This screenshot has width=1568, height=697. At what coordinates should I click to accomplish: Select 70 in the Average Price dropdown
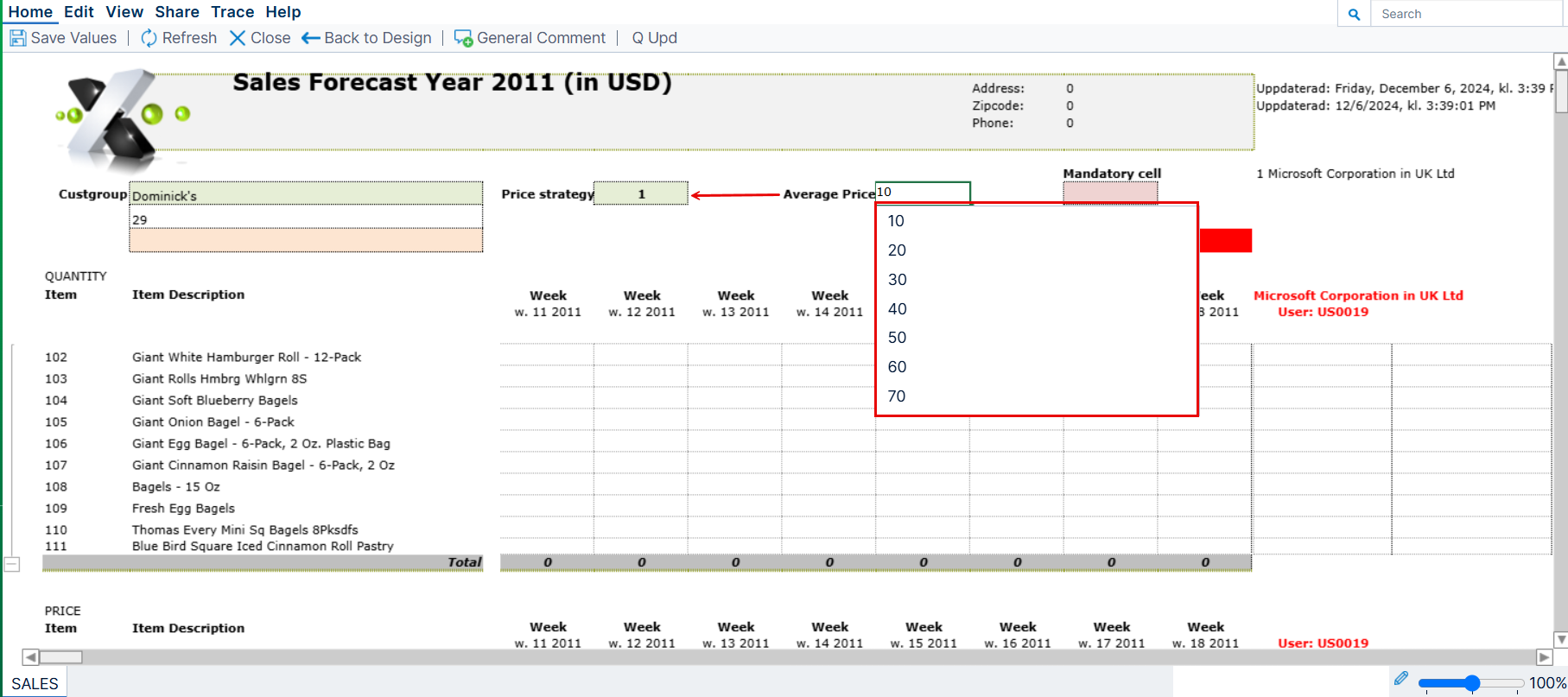click(1037, 396)
